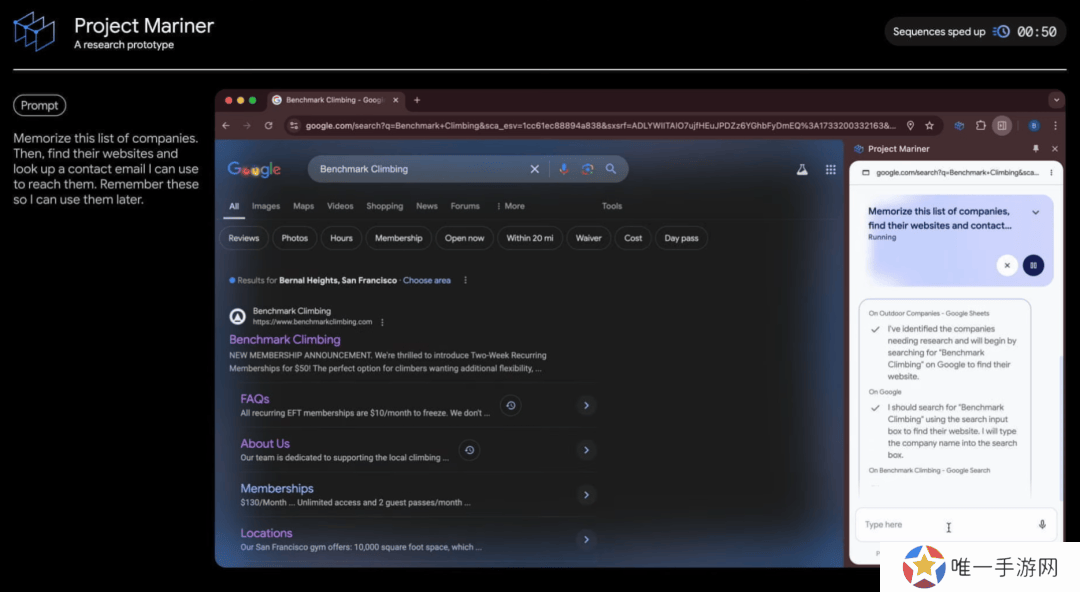This screenshot has width=1080, height=592.
Task: Expand the FAQs row chevron
Action: 586,405
